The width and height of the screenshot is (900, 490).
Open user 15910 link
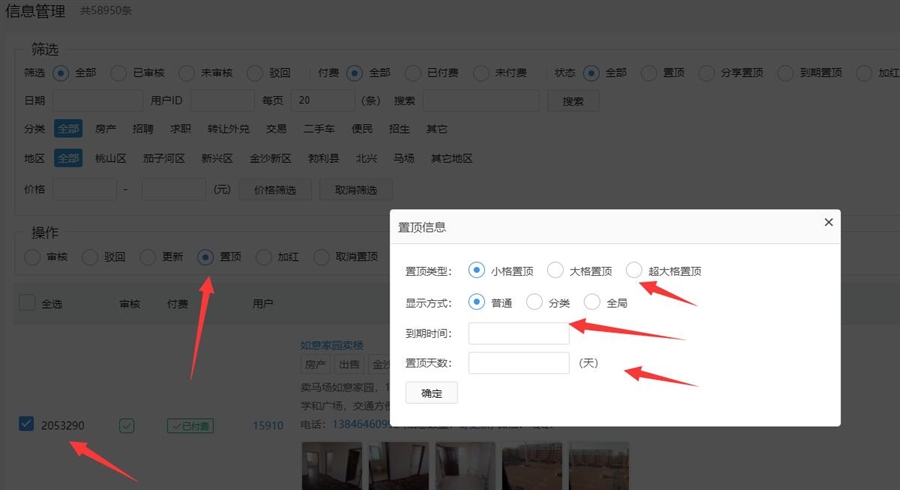[x=268, y=426]
